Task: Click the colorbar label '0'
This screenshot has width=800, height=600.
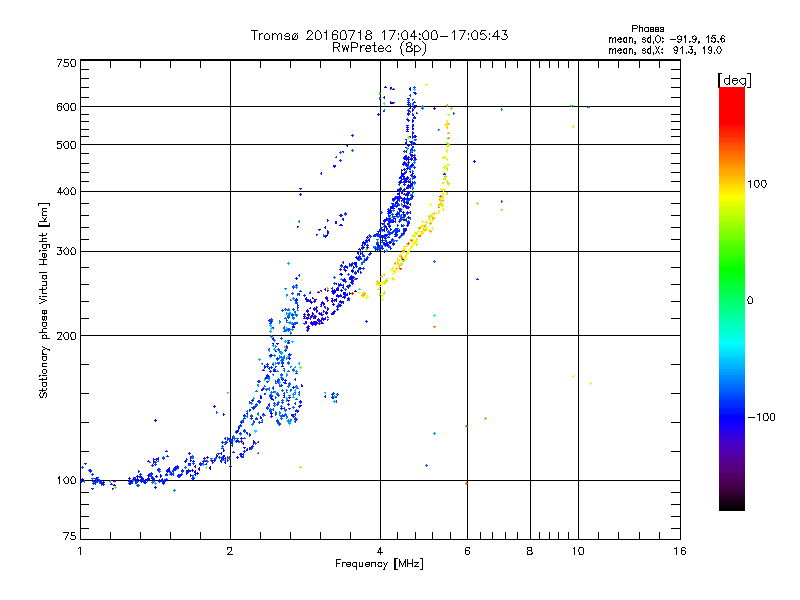Action: click(750, 301)
